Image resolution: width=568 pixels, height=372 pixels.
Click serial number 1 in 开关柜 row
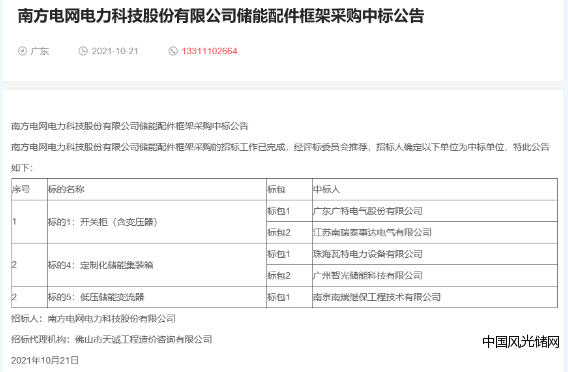pyautogui.click(x=14, y=221)
